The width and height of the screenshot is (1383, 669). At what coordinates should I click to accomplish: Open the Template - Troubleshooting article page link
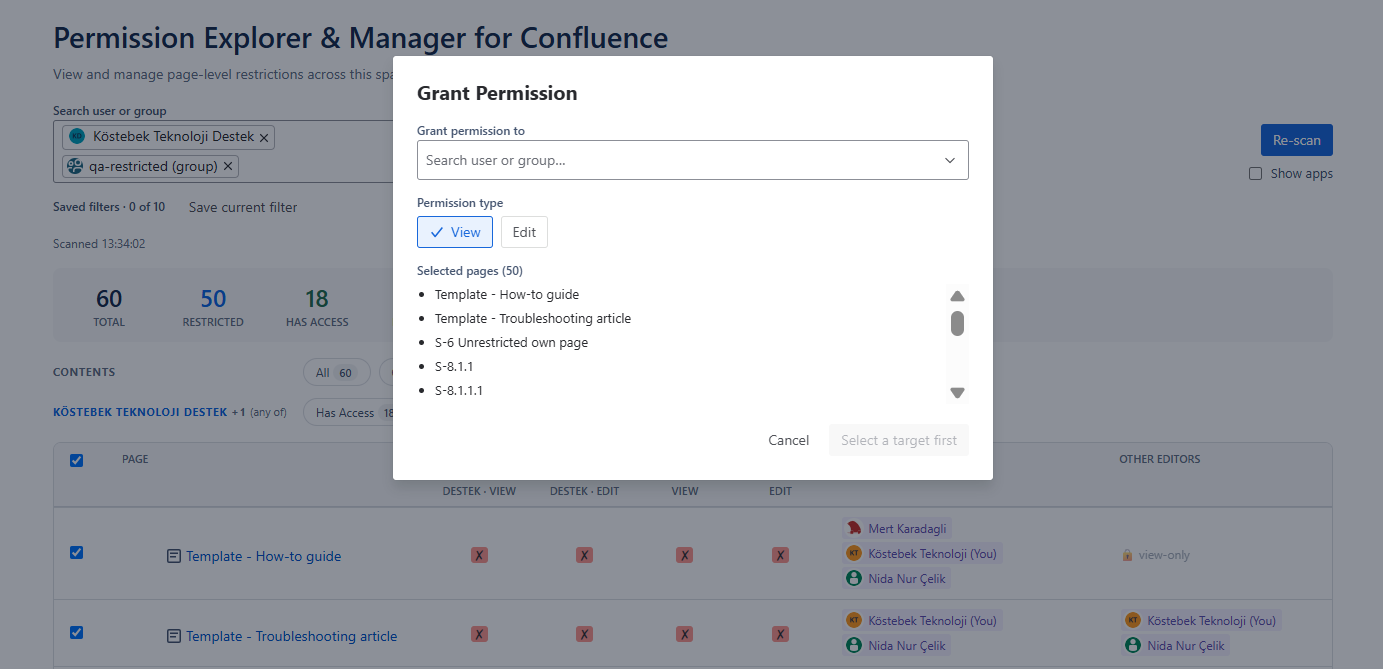(292, 636)
